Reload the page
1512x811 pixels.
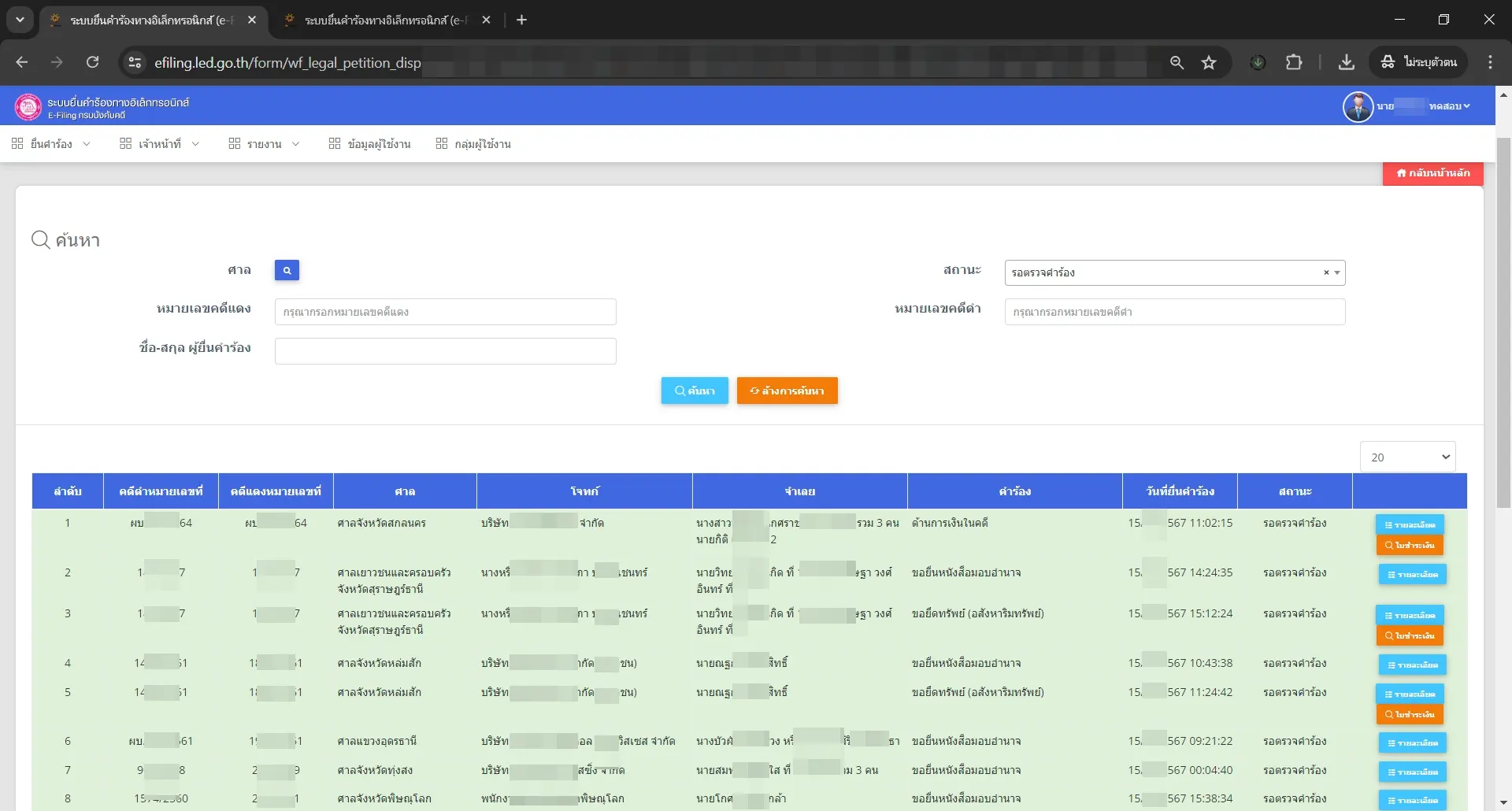(x=92, y=62)
